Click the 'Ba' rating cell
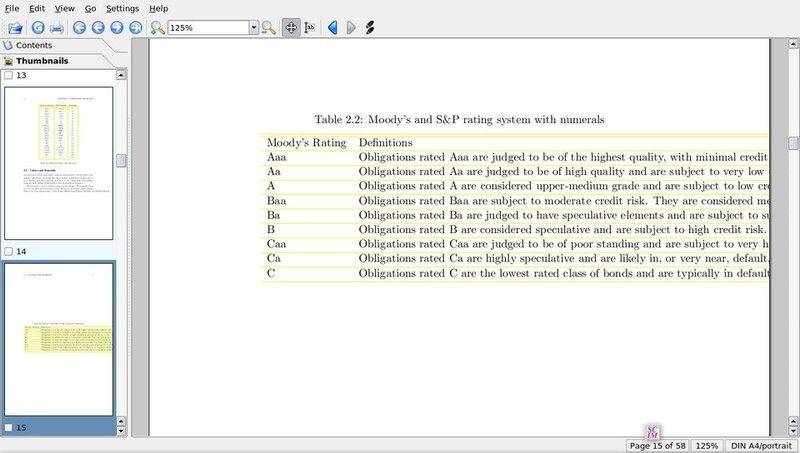800x453 pixels. (273, 215)
